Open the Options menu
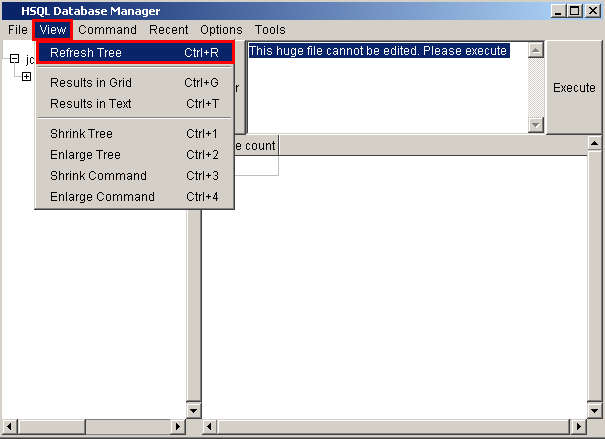 221,30
